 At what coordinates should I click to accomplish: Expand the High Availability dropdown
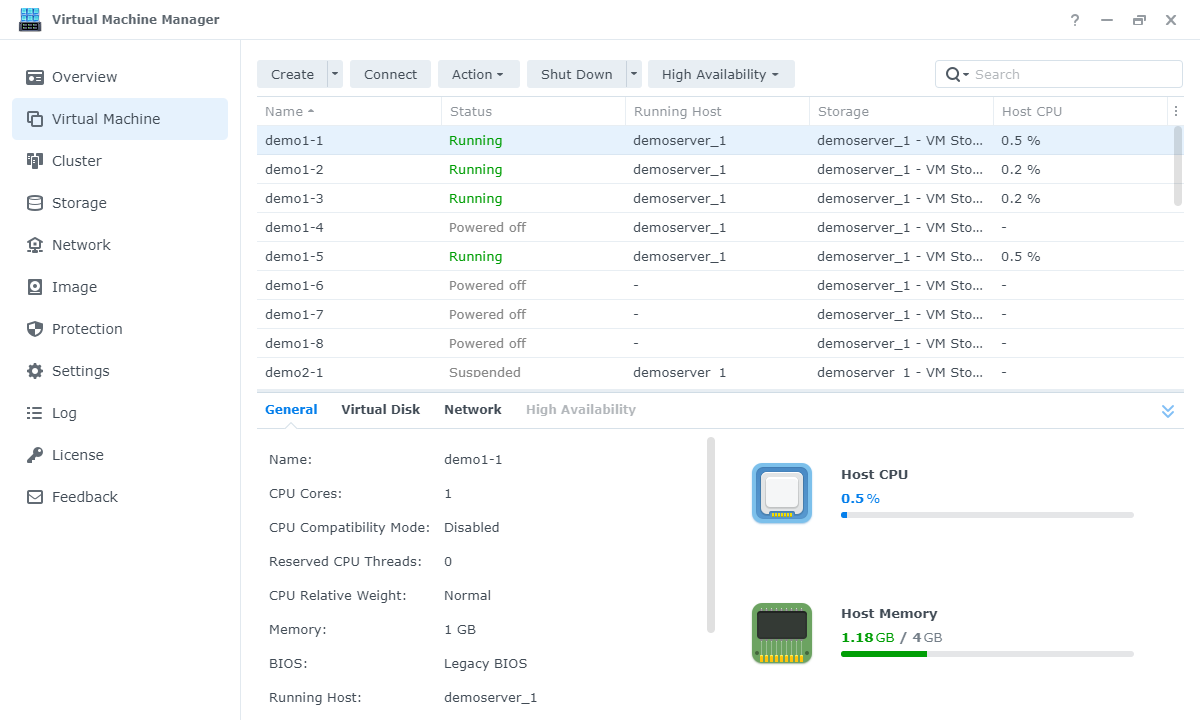pyautogui.click(x=720, y=74)
